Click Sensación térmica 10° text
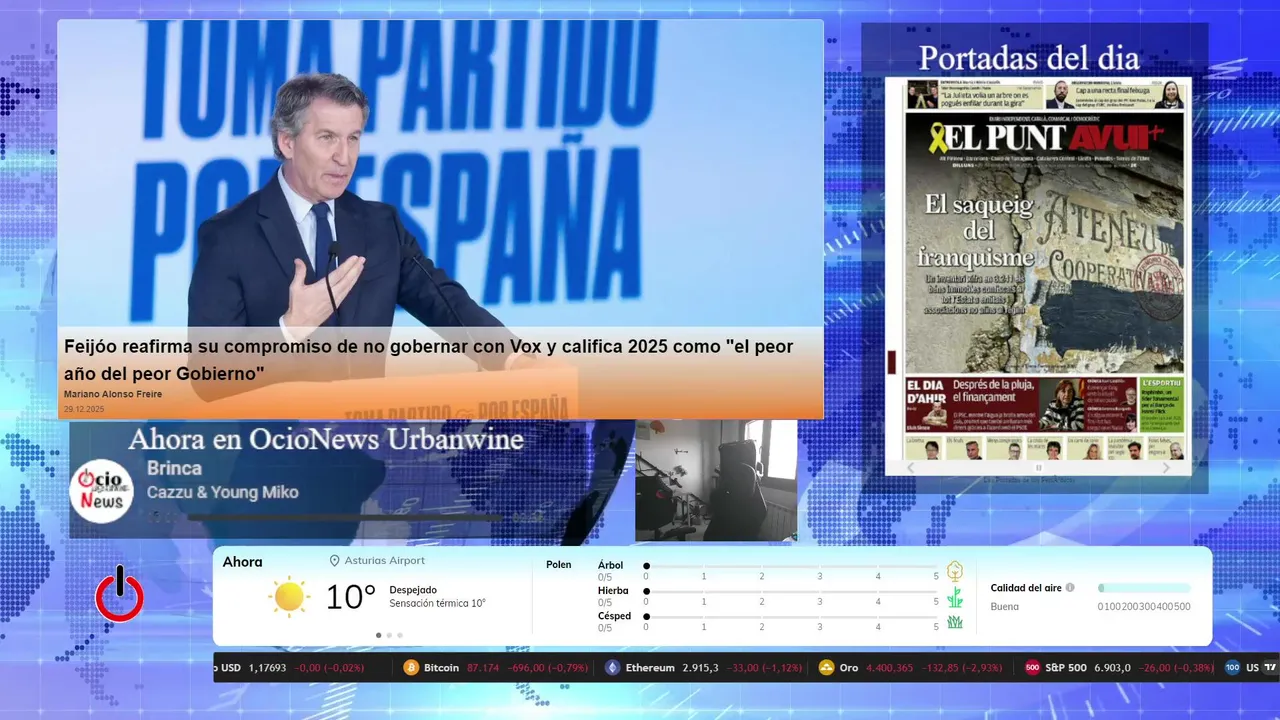1280x720 pixels. click(438, 603)
